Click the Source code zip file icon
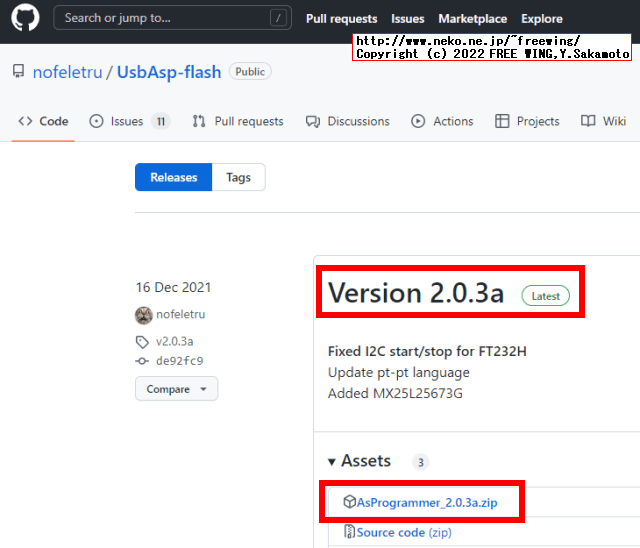 click(349, 533)
